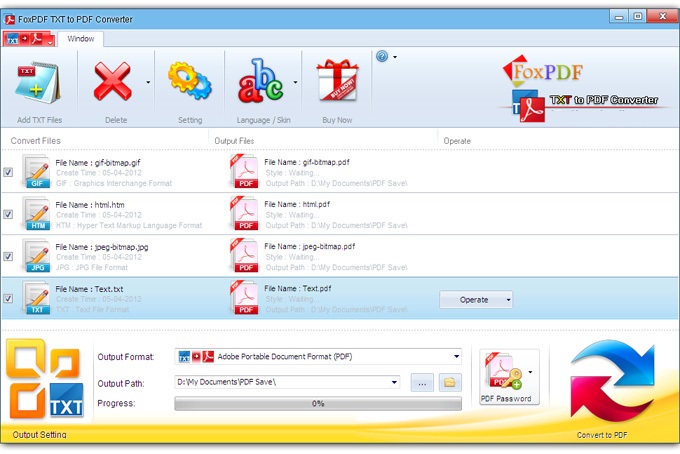The image size is (680, 454).
Task: Click the Convert to PDF label
Action: tap(602, 435)
